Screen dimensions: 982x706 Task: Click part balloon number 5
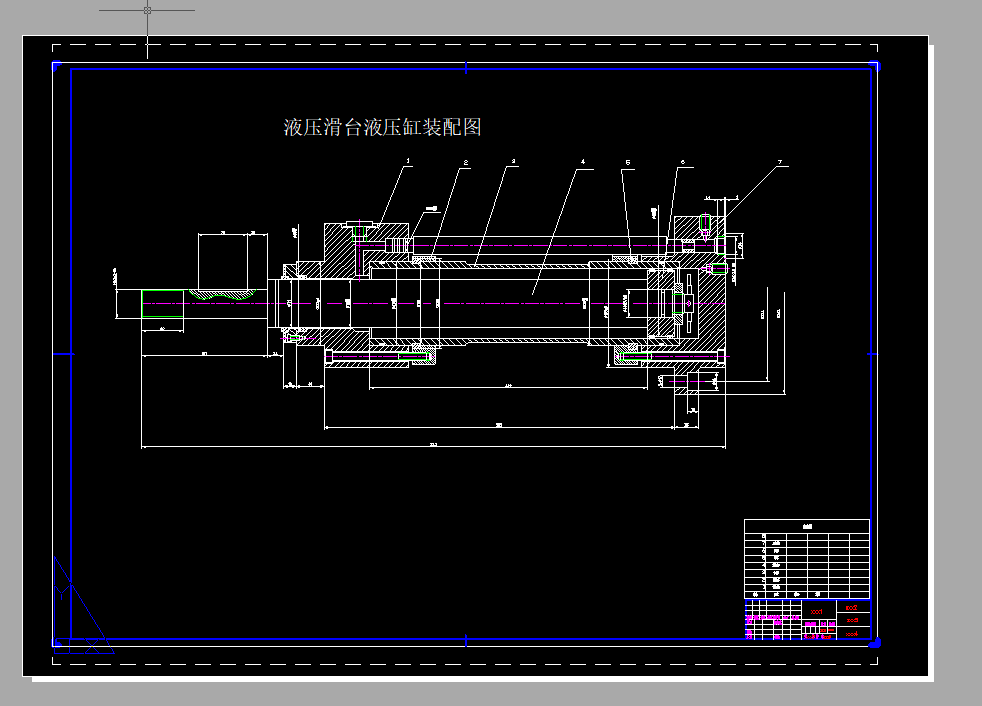(628, 159)
